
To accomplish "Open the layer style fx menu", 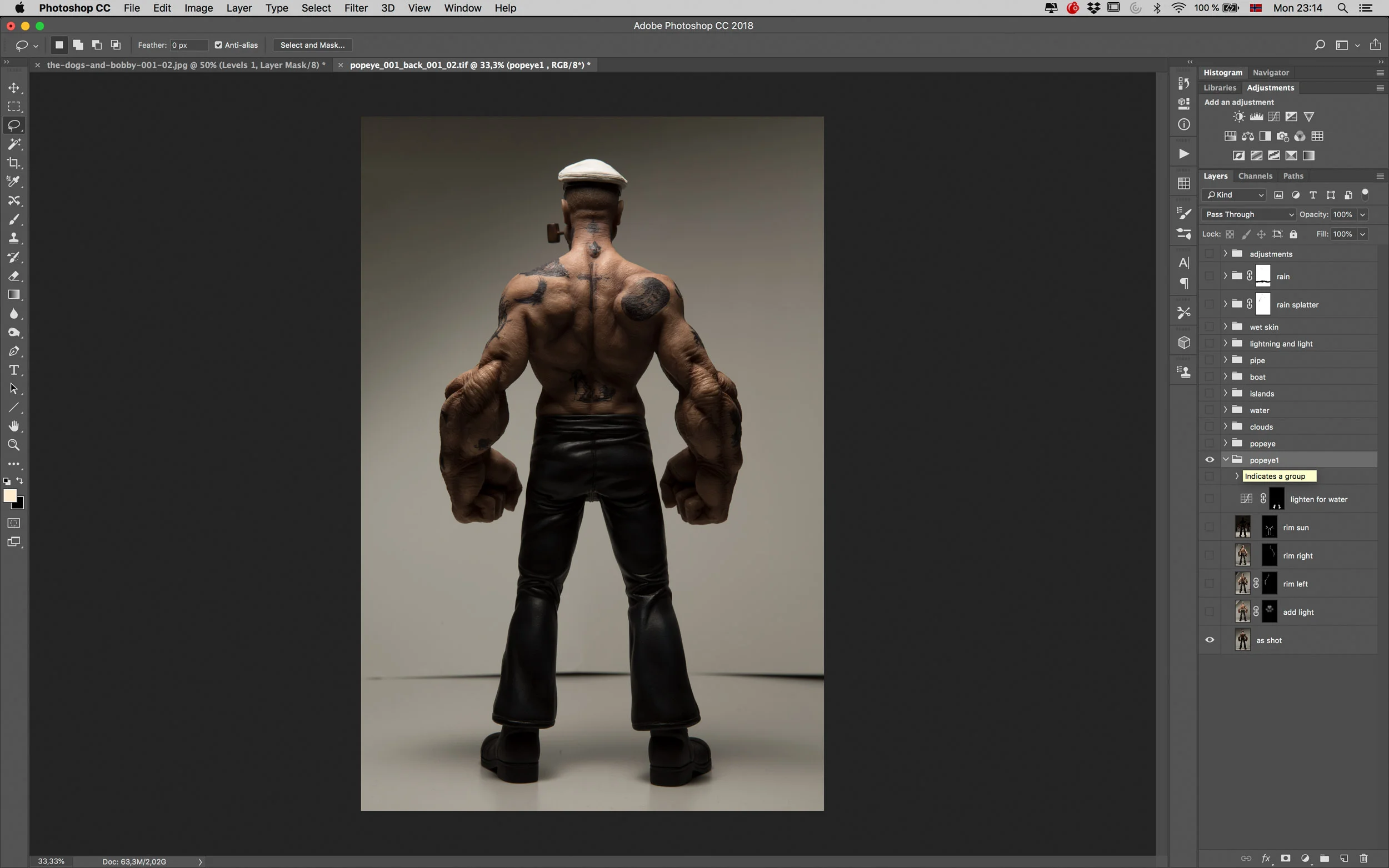I will (x=1266, y=858).
